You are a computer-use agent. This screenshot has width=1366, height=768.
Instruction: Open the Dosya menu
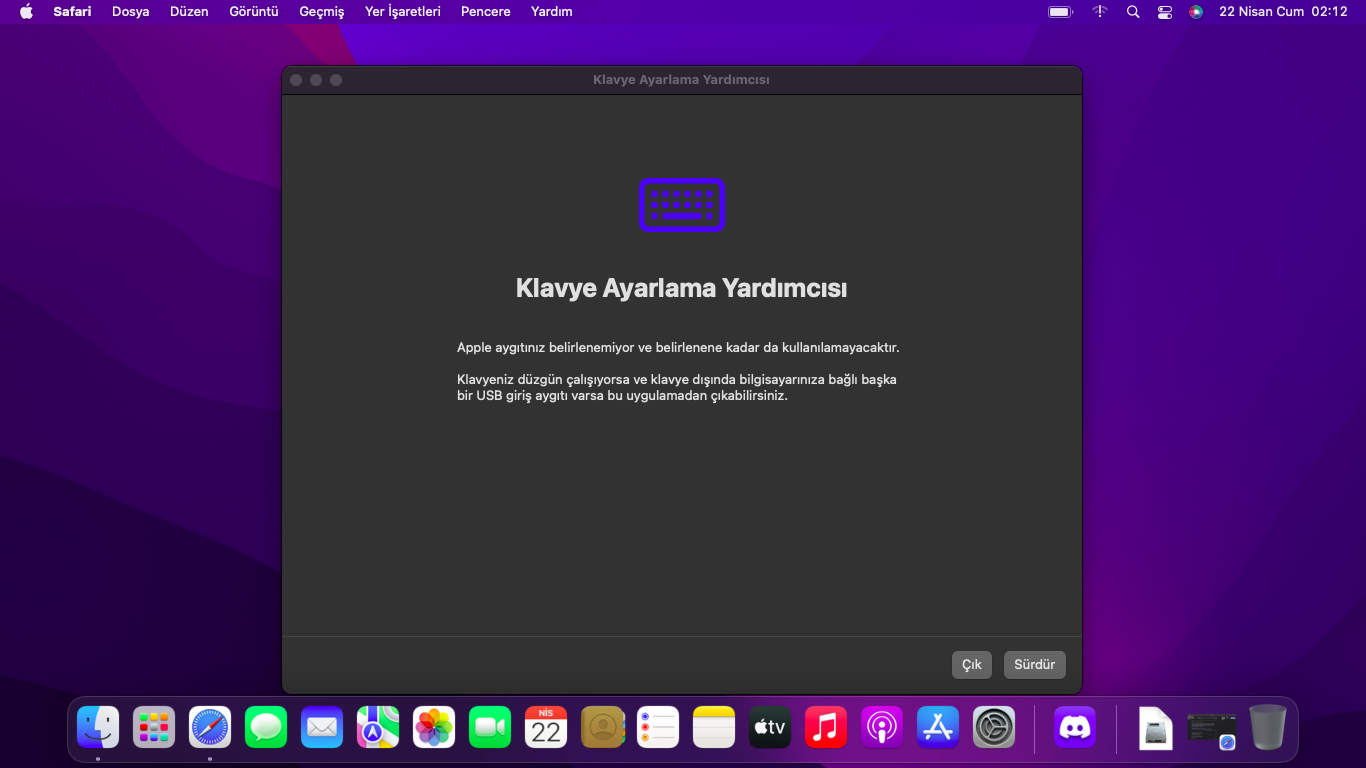coord(130,12)
